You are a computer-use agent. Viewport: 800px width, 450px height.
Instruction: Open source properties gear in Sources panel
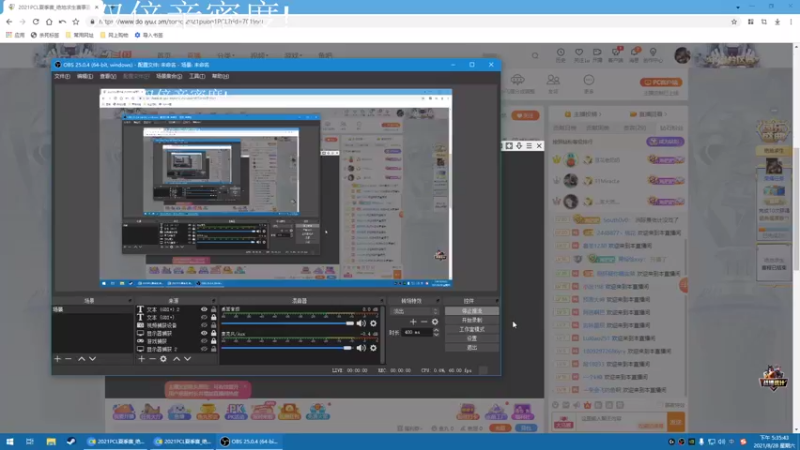point(163,359)
